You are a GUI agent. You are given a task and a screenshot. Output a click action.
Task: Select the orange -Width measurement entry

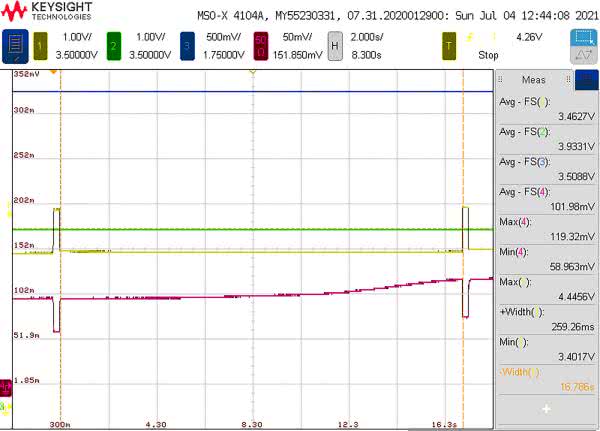point(546,378)
